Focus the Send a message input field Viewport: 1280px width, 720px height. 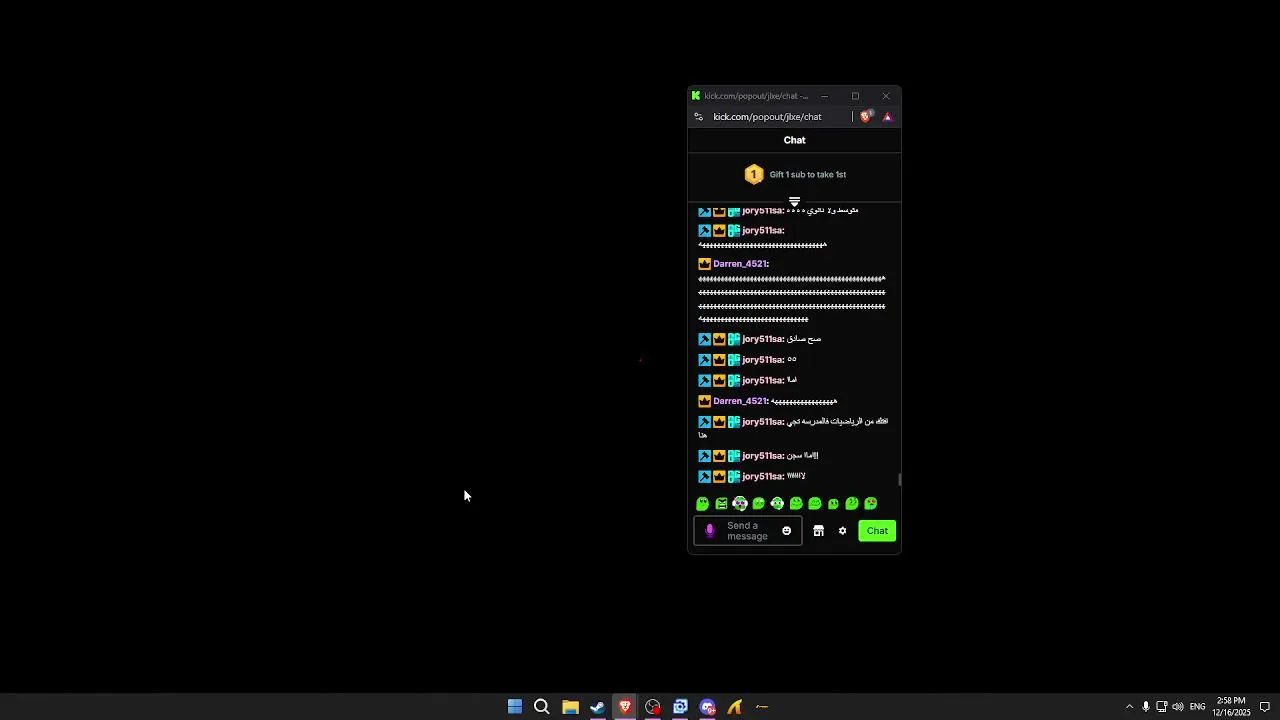[x=748, y=531]
